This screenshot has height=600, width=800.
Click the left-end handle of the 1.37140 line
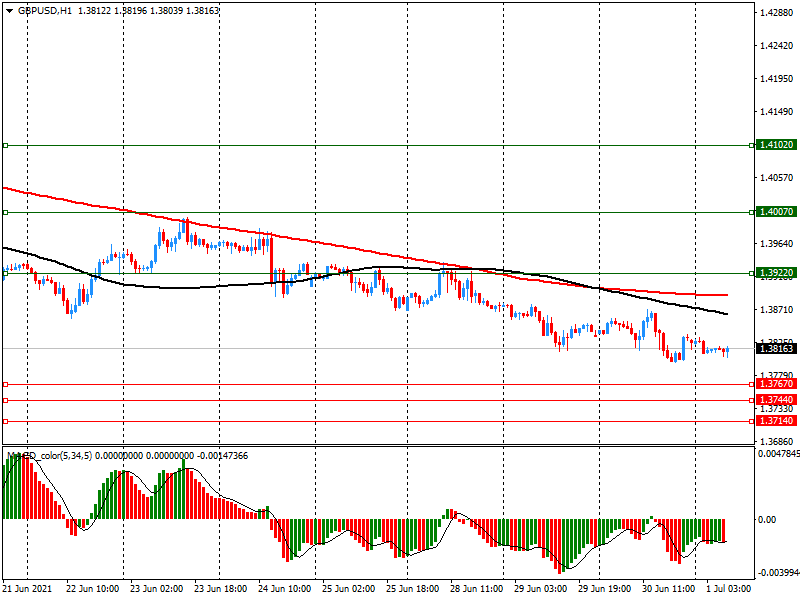[x=6, y=421]
